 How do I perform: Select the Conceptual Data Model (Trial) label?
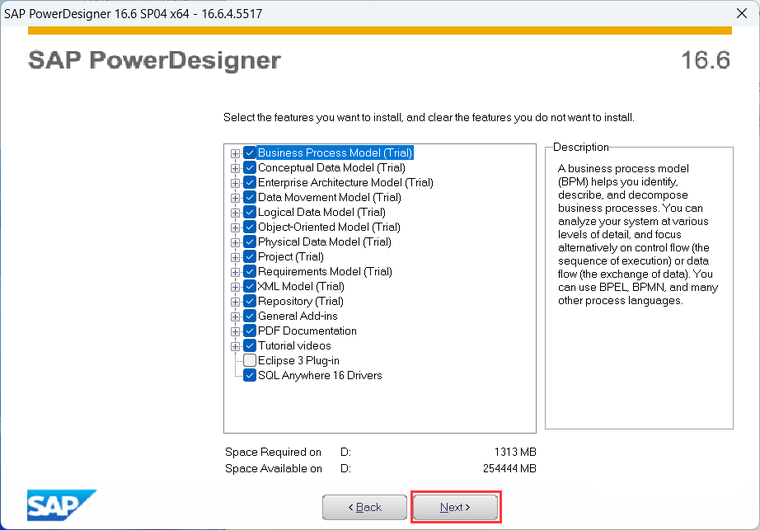pos(332,168)
